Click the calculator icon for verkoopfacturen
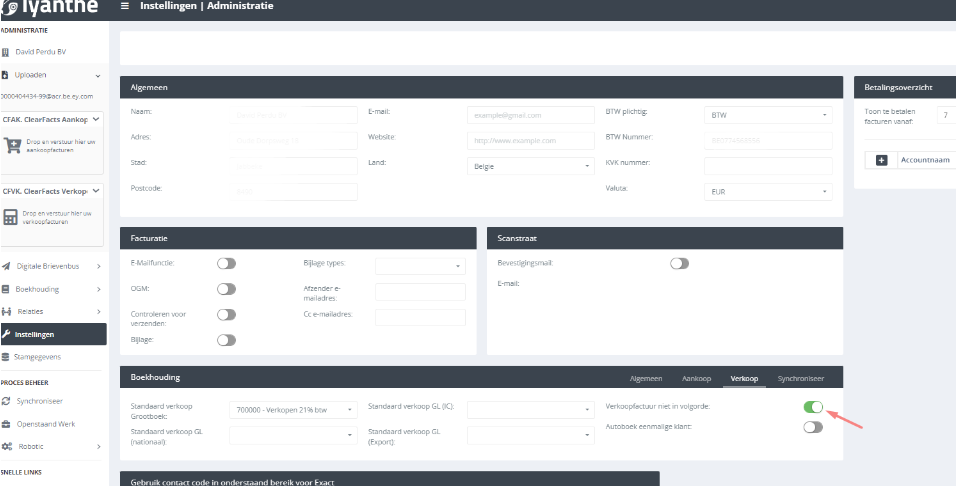Image resolution: width=957 pixels, height=486 pixels. pyautogui.click(x=12, y=217)
